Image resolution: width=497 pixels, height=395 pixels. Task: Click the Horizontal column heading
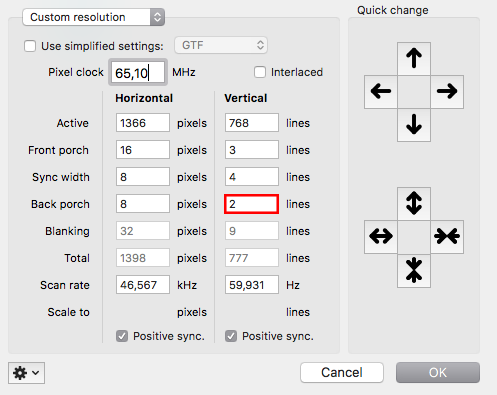pyautogui.click(x=144, y=98)
